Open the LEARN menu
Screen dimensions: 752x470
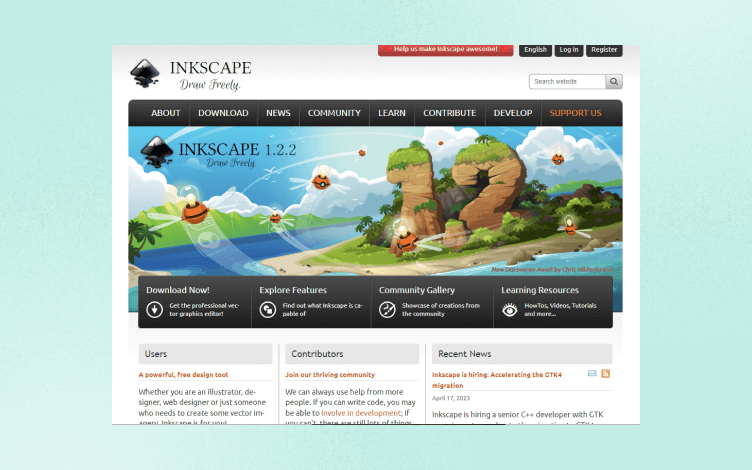(392, 113)
